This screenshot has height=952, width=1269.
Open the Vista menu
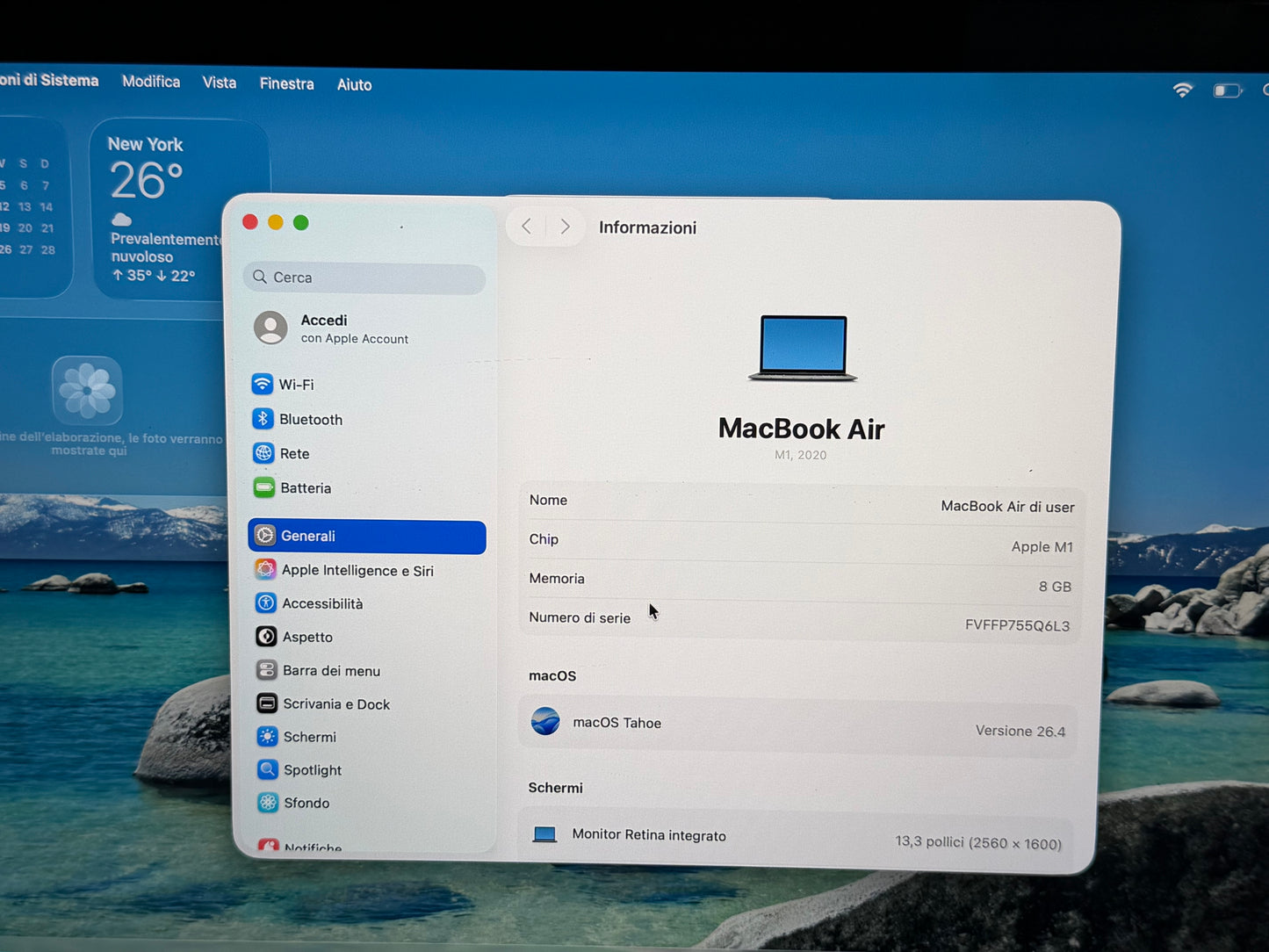pyautogui.click(x=220, y=83)
